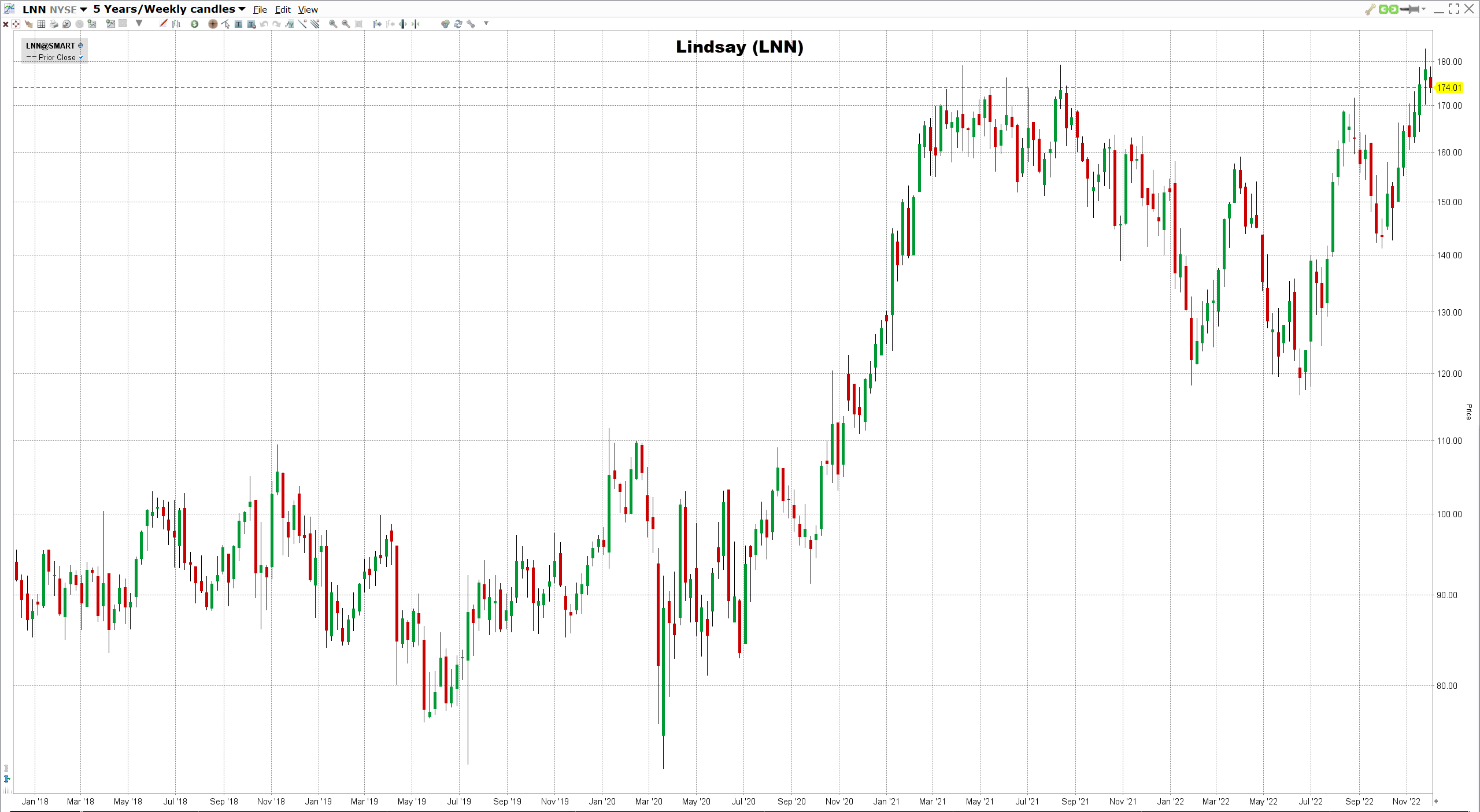Click the zoom in magnifier
The image size is (1480, 812).
click(x=333, y=24)
